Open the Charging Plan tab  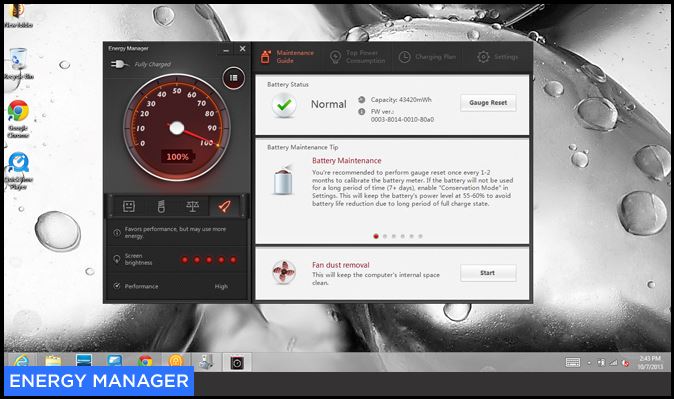point(427,57)
